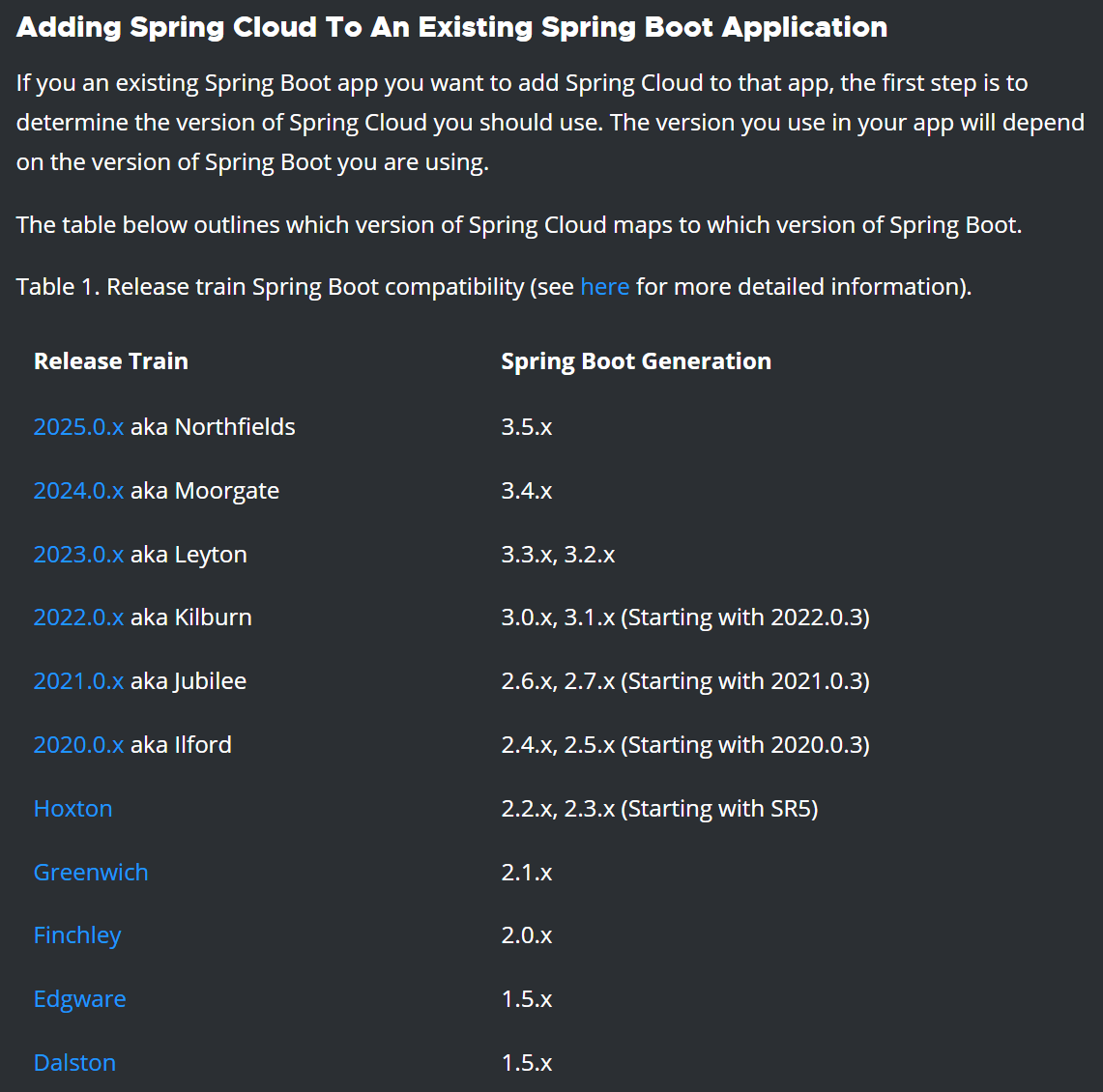
Task: Follow the Greenwich release link
Action: 91,873
